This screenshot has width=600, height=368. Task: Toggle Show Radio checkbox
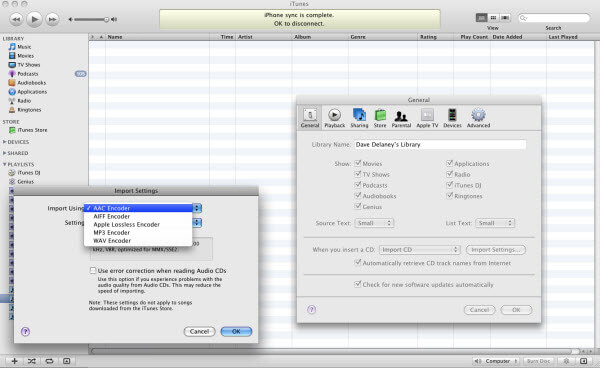450,174
